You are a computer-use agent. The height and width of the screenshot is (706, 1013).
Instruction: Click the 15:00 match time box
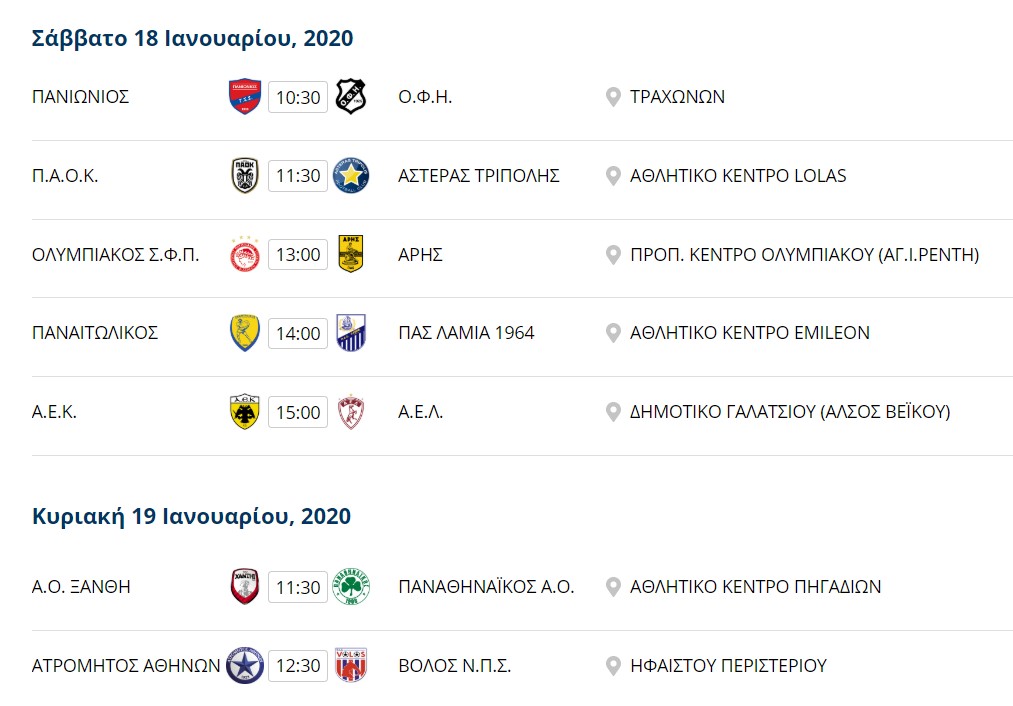(x=298, y=412)
